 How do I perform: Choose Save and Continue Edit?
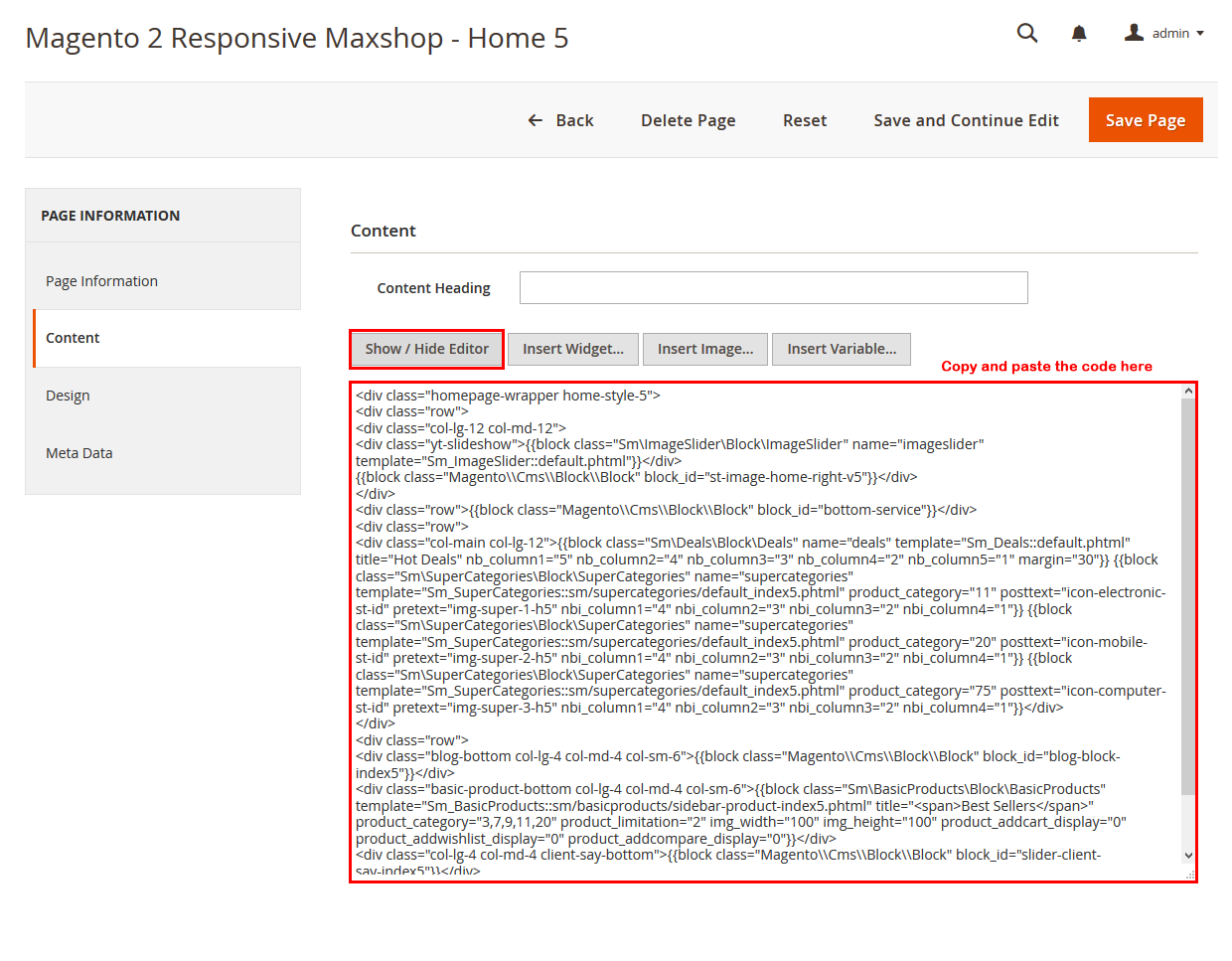click(966, 120)
